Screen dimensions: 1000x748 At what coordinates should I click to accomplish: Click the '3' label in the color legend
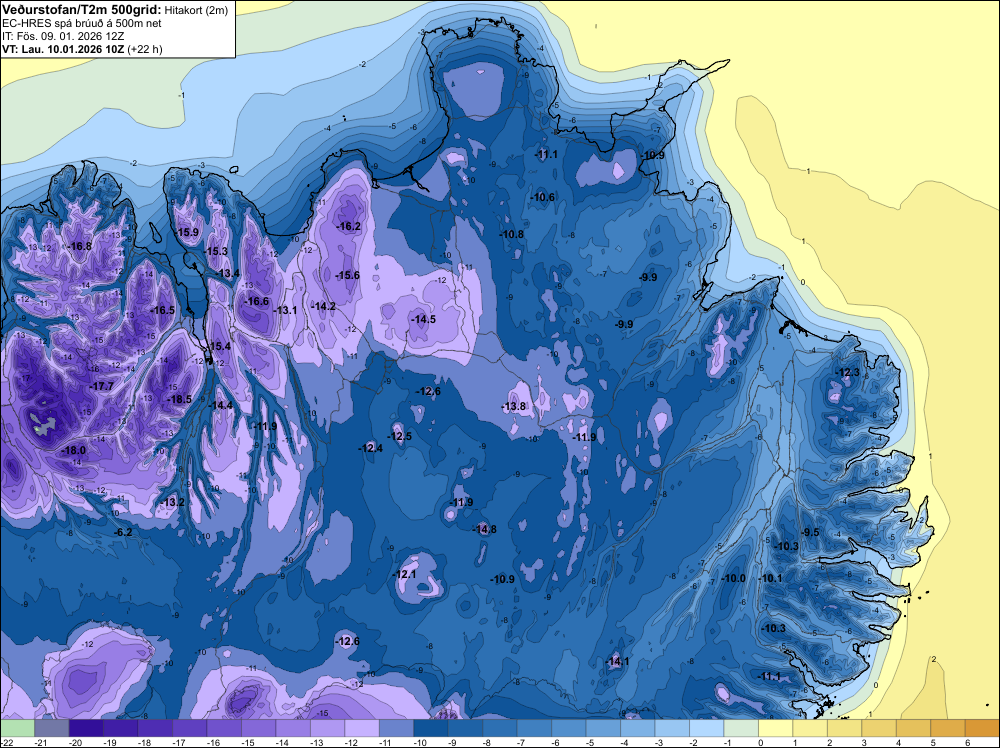[864, 742]
